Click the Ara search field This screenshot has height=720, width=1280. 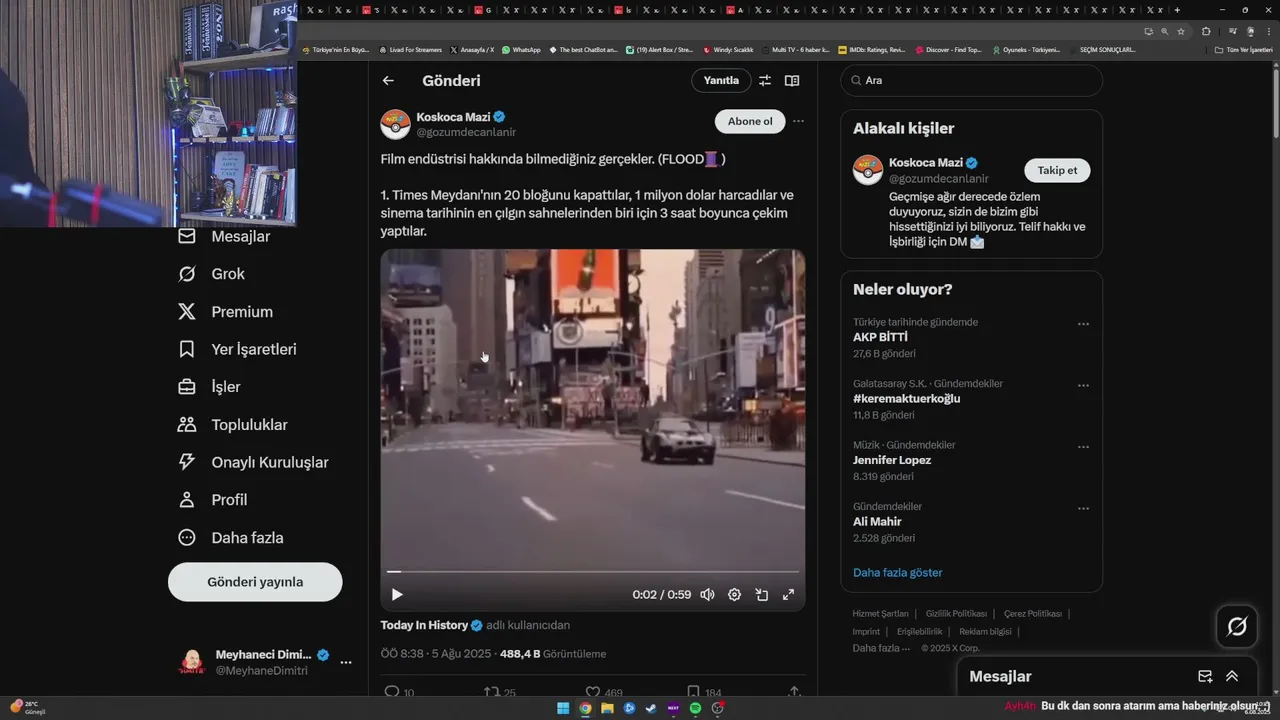[971, 81]
